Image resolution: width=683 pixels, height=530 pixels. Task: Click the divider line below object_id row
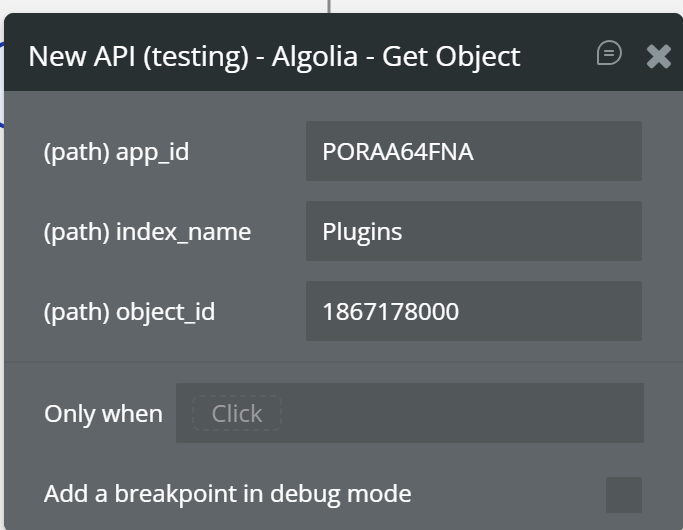tap(340, 361)
